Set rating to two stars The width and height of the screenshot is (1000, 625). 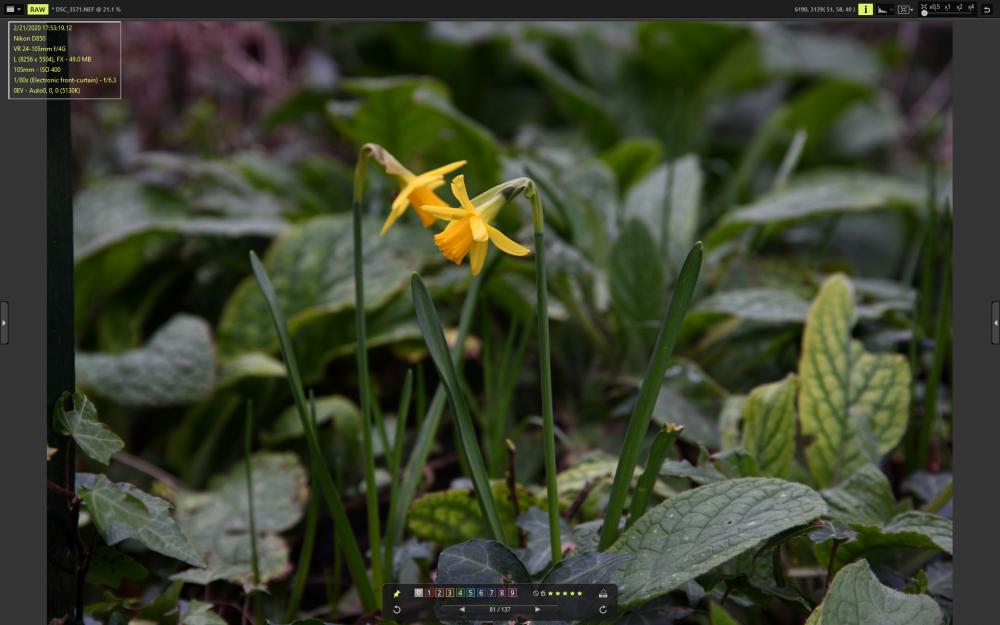[557, 594]
